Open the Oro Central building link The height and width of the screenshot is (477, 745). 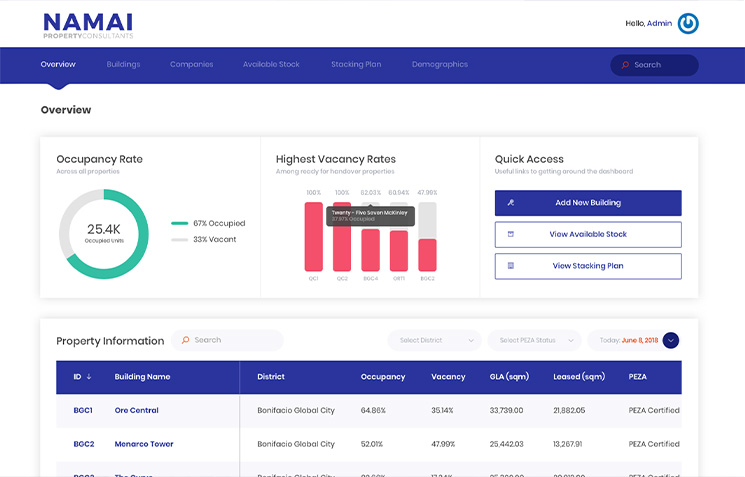pos(136,410)
